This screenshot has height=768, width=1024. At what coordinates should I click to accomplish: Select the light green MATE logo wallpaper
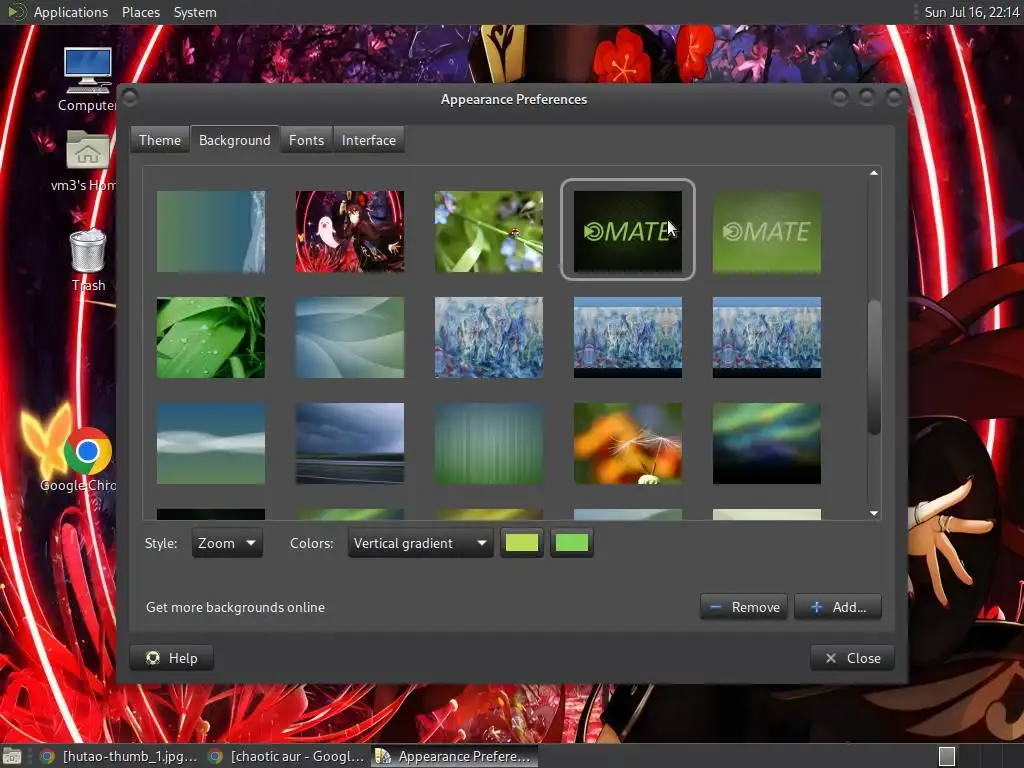click(767, 231)
